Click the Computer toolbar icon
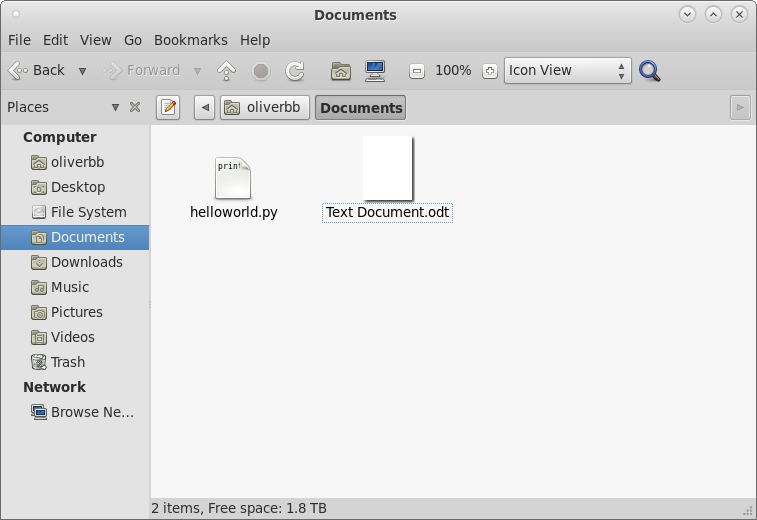The image size is (757, 520). pos(375,71)
